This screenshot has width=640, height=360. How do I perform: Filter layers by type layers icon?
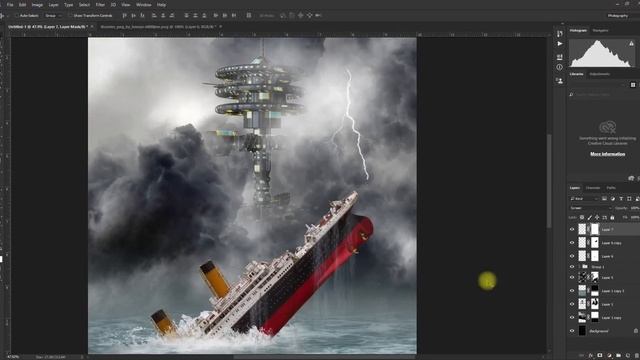[621, 199]
